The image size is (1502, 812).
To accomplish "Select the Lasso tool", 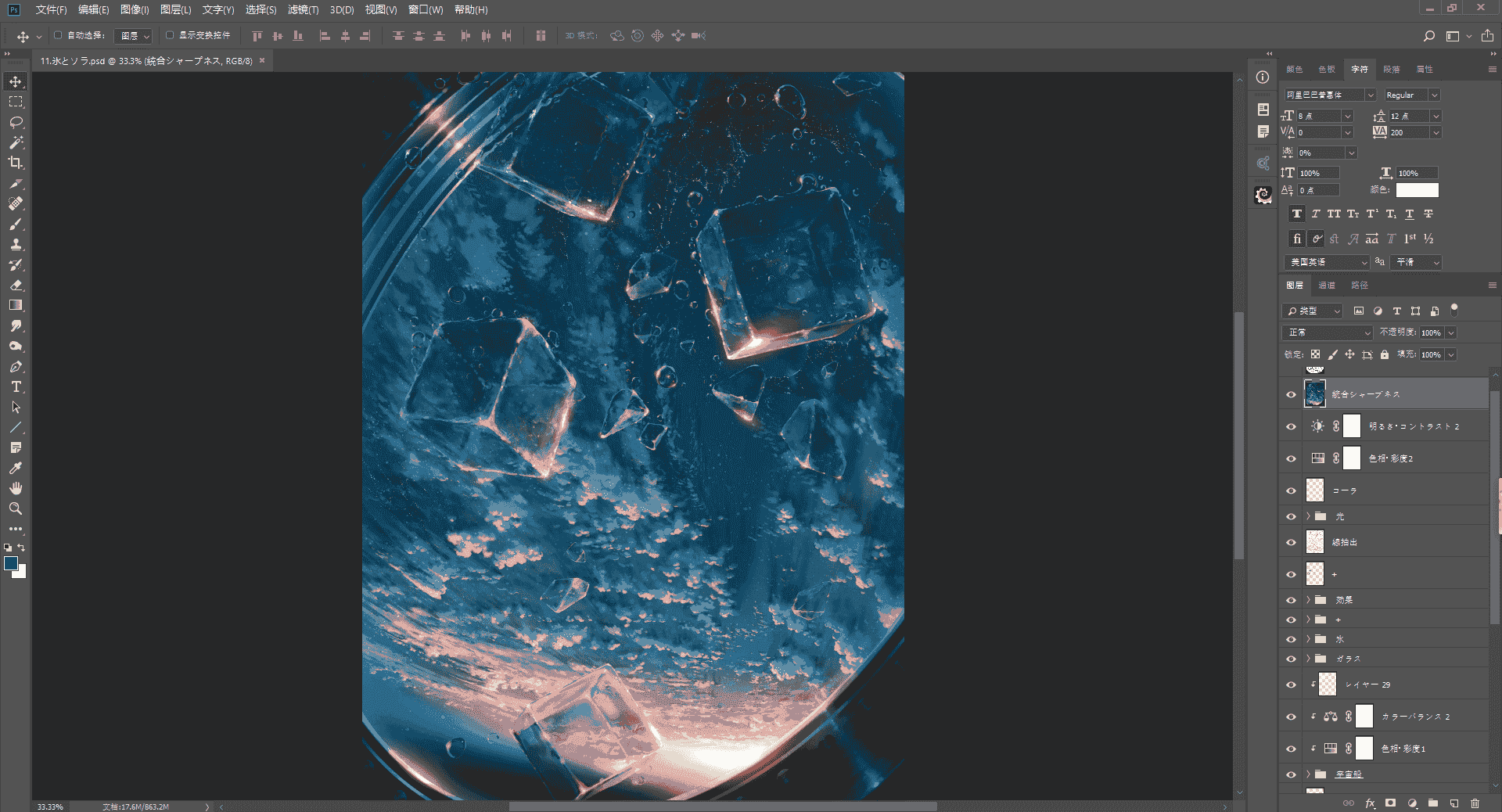I will 16,122.
